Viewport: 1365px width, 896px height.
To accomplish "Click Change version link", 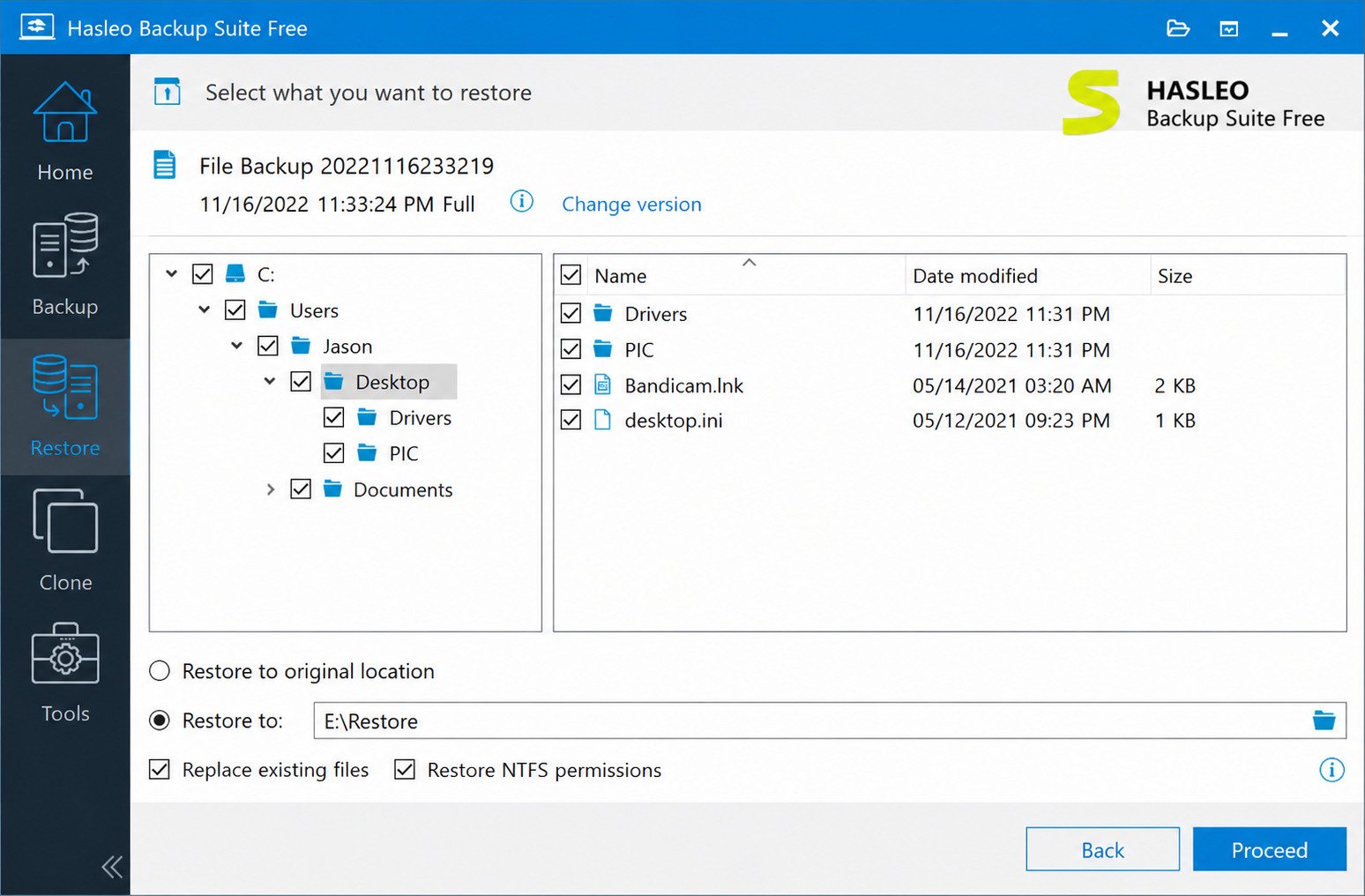I will [632, 205].
